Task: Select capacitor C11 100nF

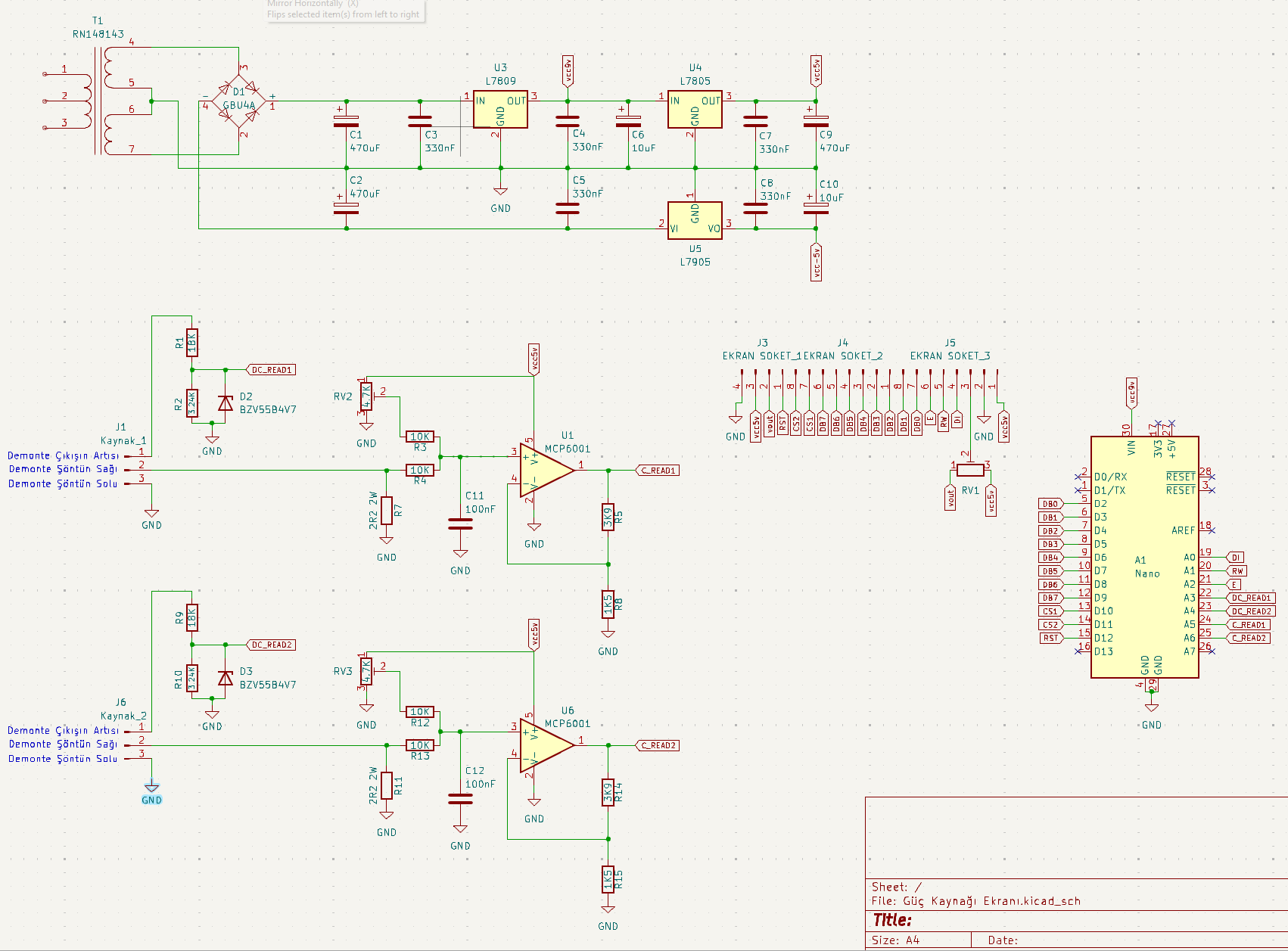Action: click(x=460, y=524)
